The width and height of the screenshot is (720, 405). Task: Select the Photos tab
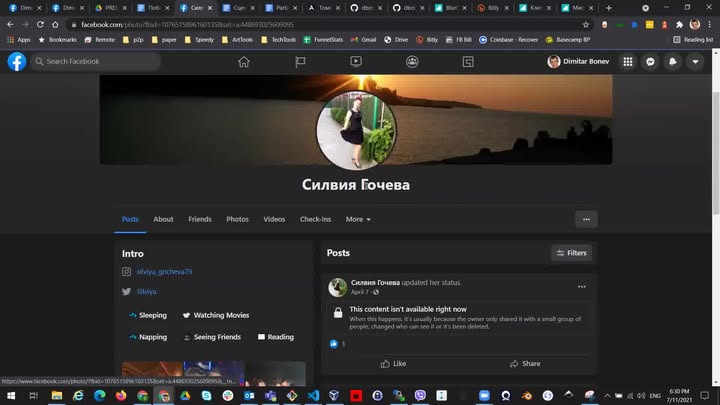click(237, 219)
